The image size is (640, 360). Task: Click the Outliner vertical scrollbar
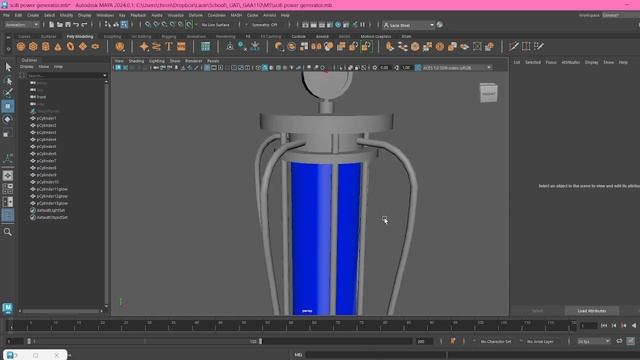click(x=106, y=194)
